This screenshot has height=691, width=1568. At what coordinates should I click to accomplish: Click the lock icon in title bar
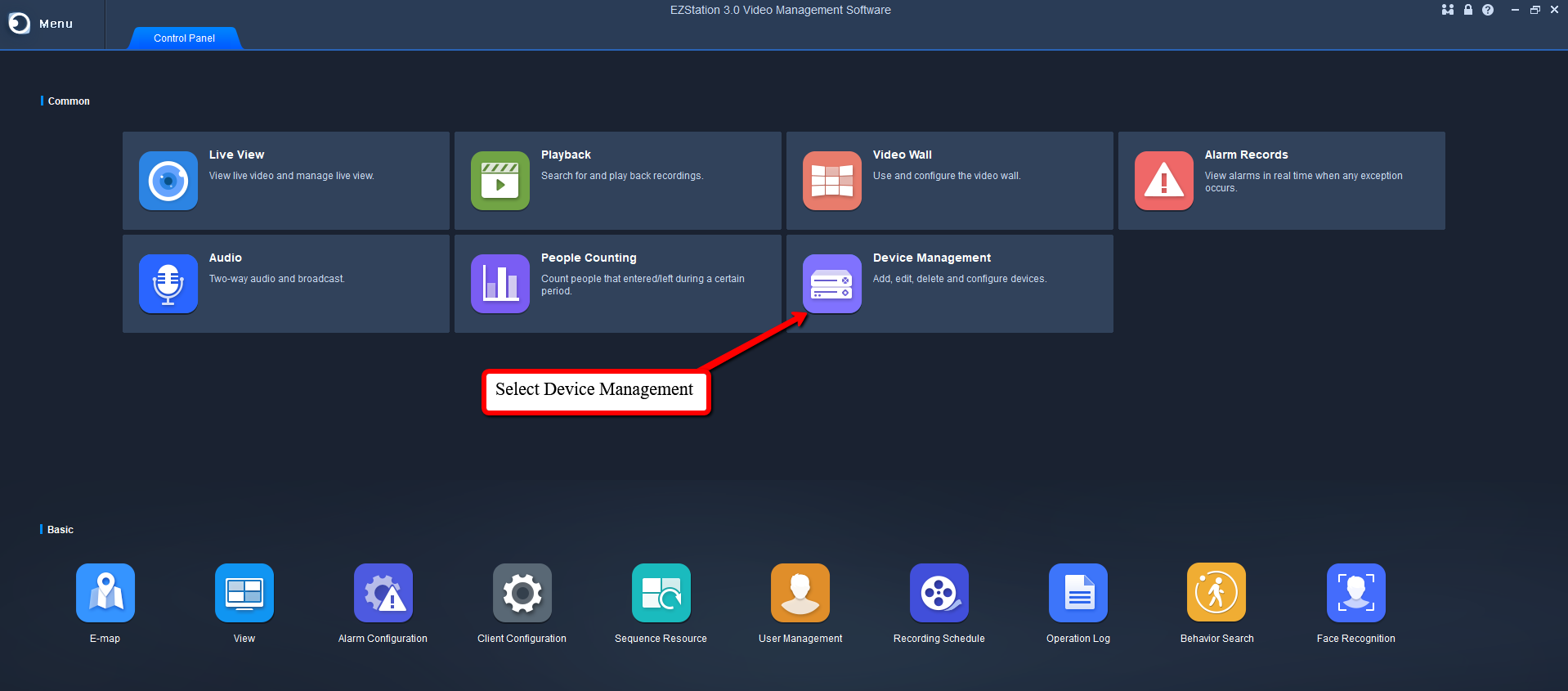(x=1468, y=10)
